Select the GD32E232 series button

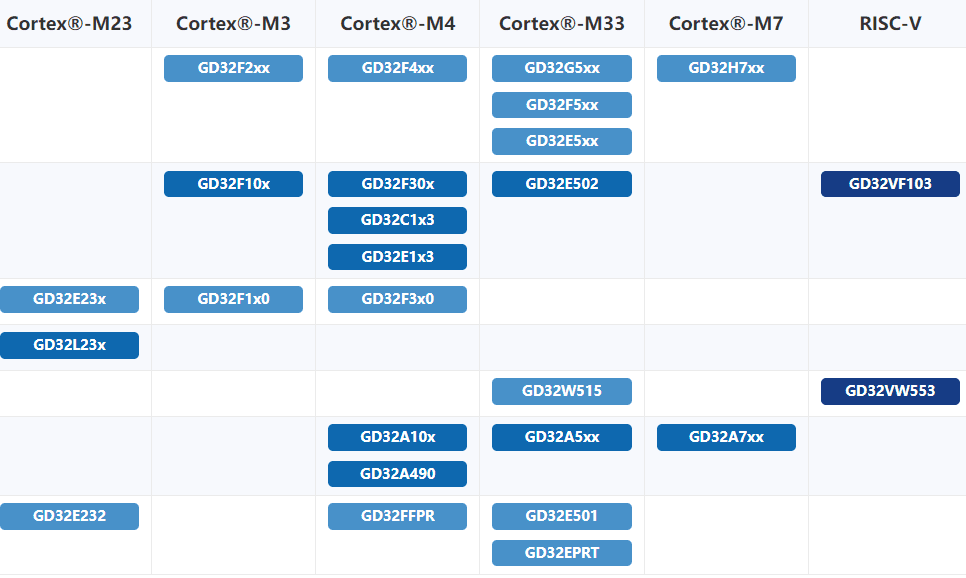pos(69,516)
